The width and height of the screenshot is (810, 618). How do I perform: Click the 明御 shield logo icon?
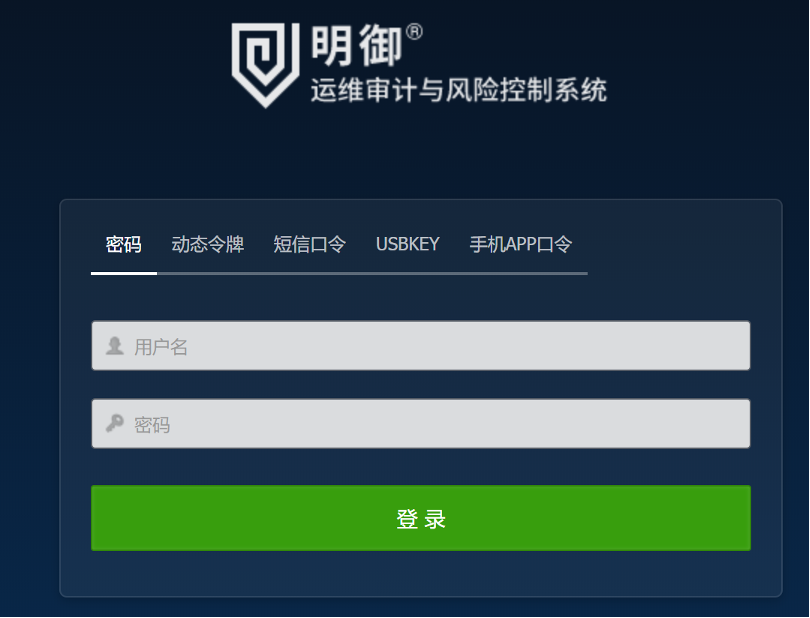265,65
